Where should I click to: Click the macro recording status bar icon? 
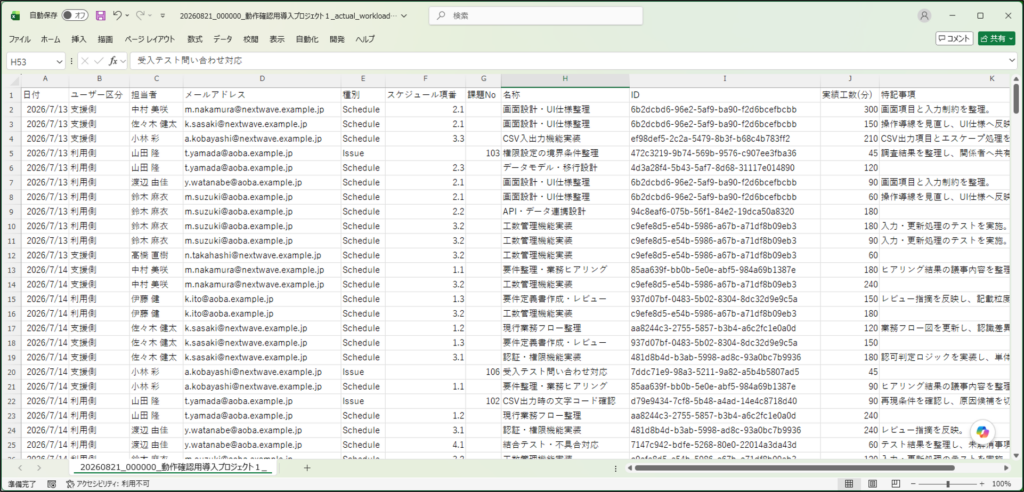[x=52, y=484]
